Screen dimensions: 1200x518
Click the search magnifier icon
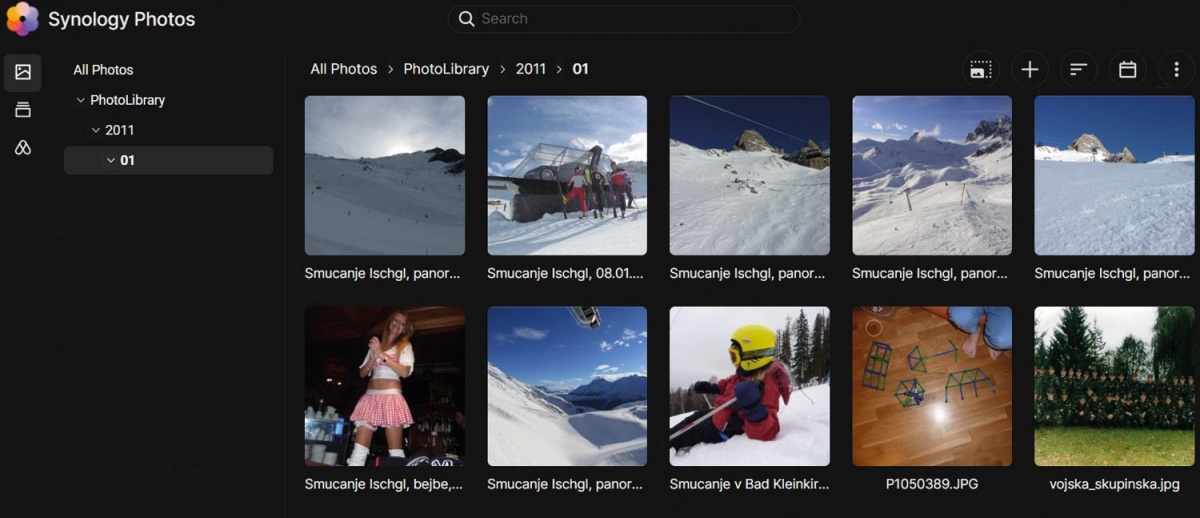466,19
